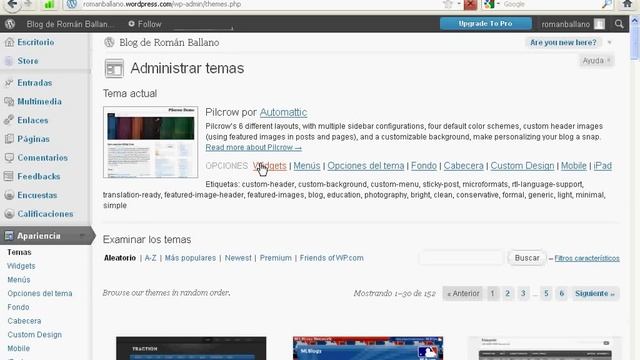Select the Aleatorio theme filter
This screenshot has height=360, width=640.
point(120,258)
